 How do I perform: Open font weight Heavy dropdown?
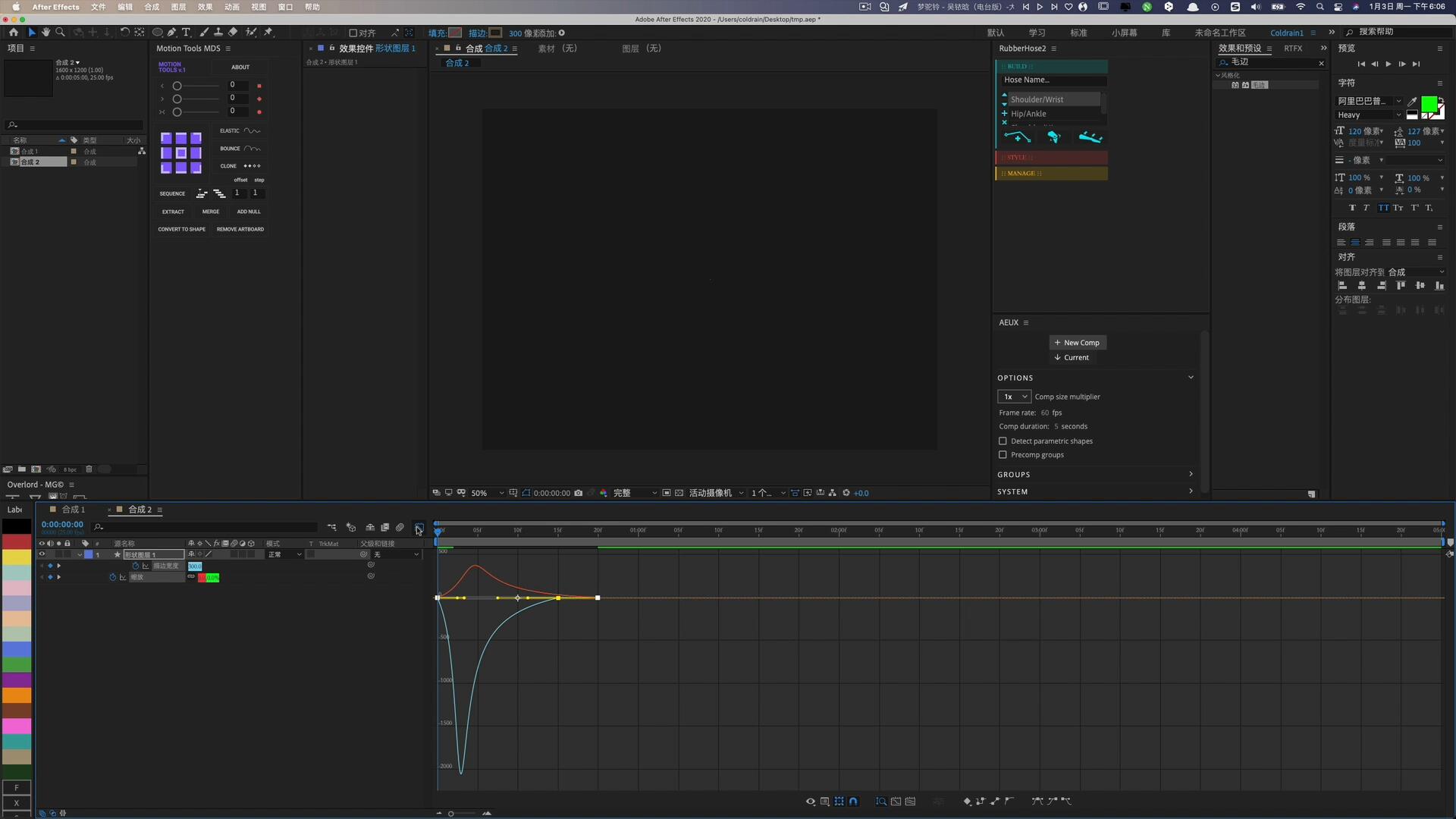point(1368,115)
